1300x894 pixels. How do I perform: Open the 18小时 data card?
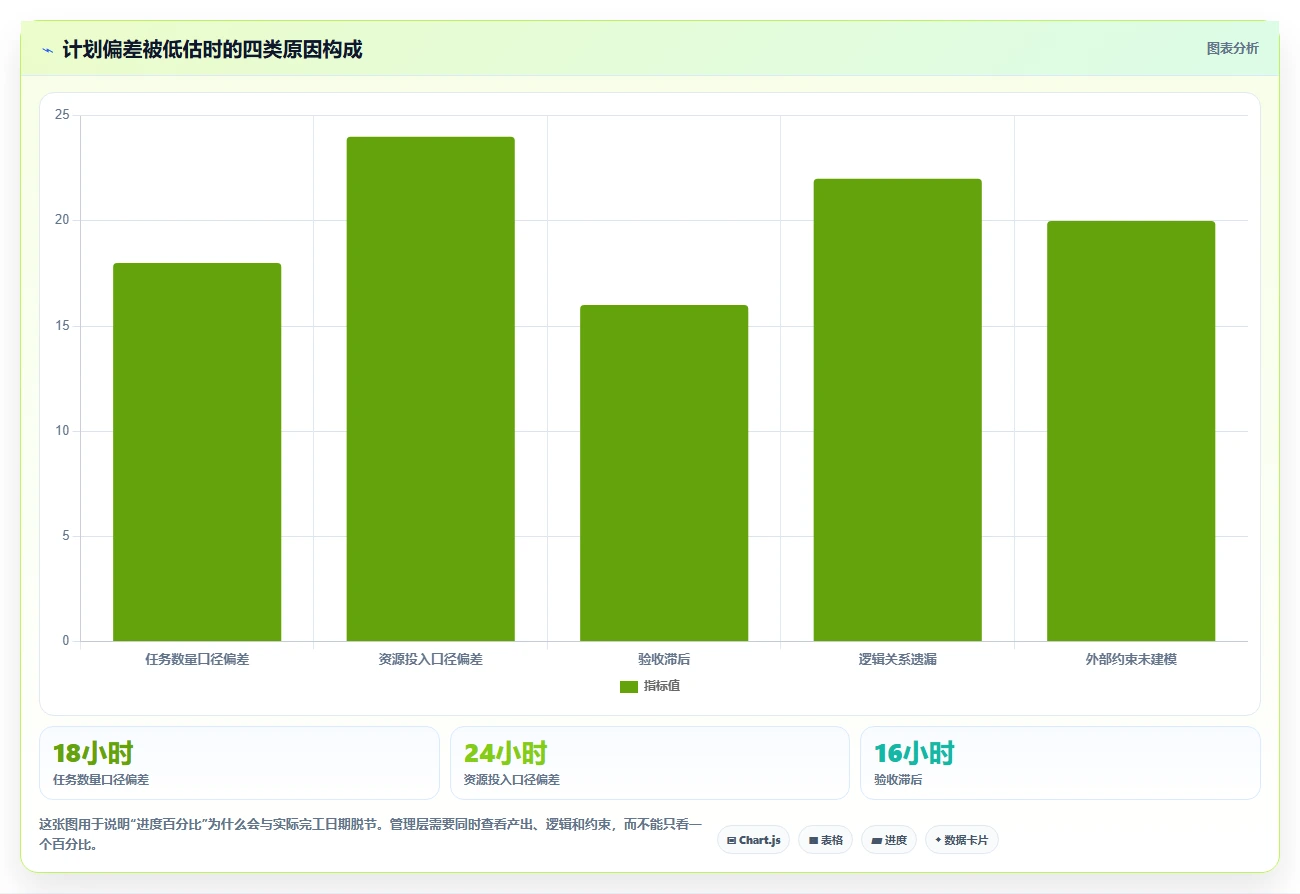click(x=239, y=763)
